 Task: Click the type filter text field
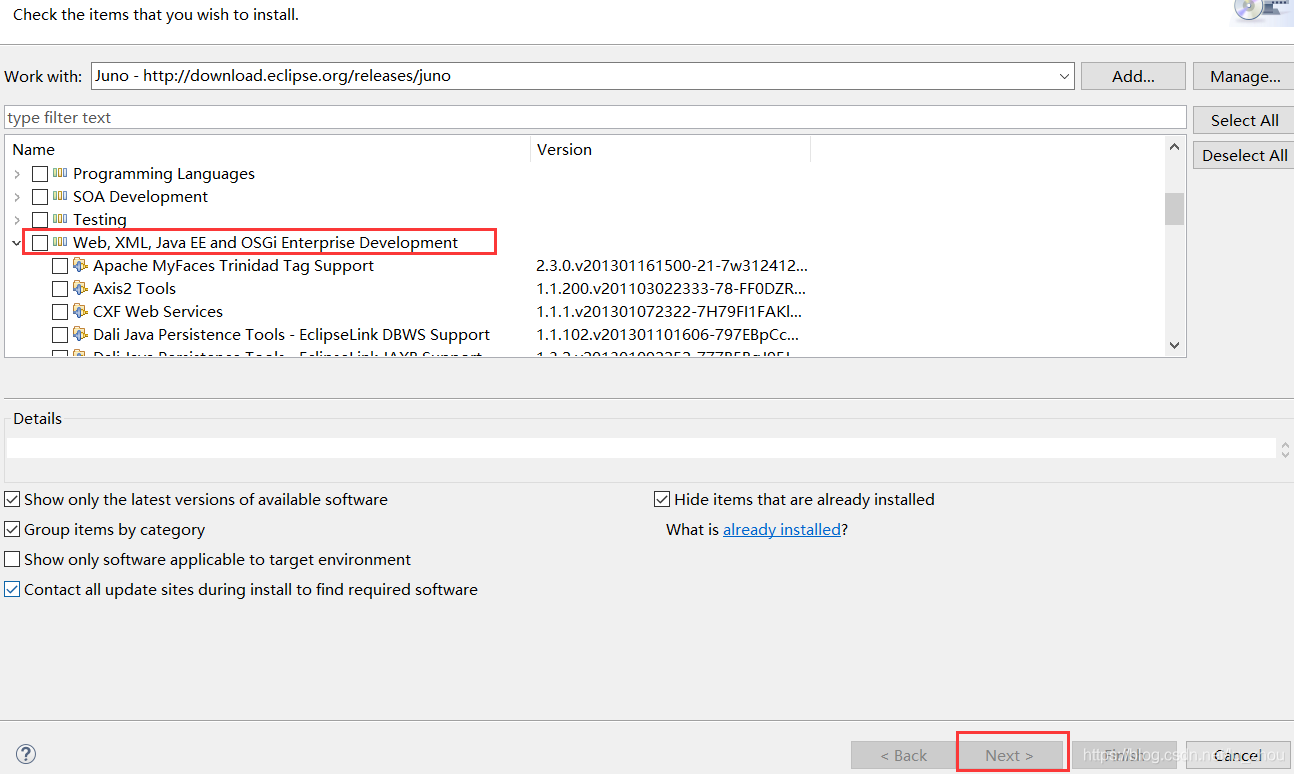click(x=595, y=117)
